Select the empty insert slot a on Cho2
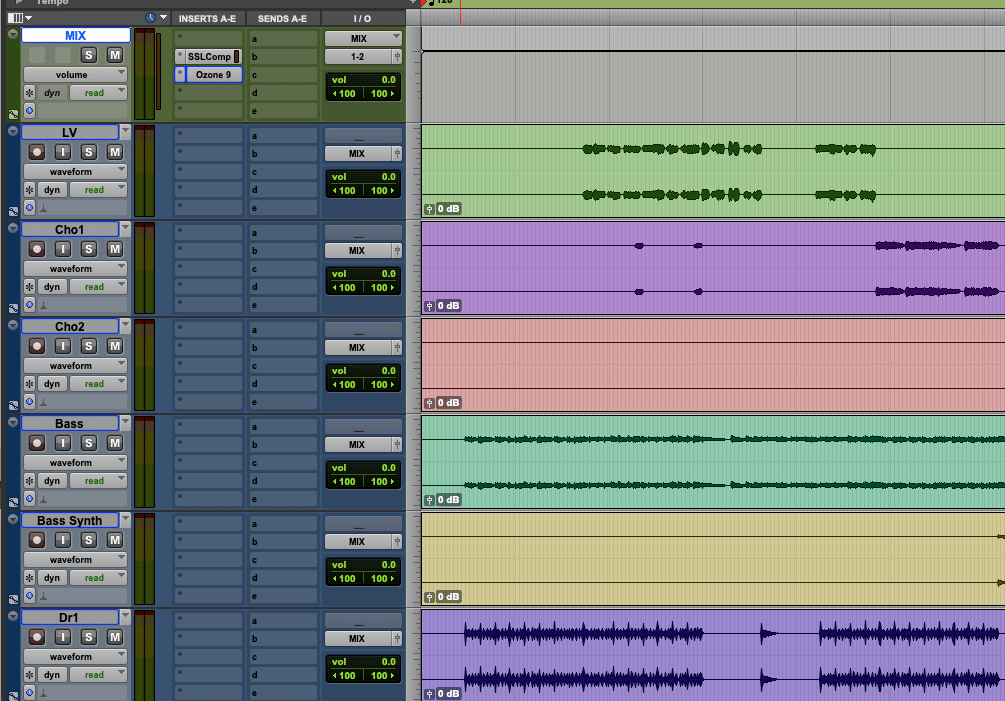The image size is (1005, 701). pyautogui.click(x=208, y=329)
